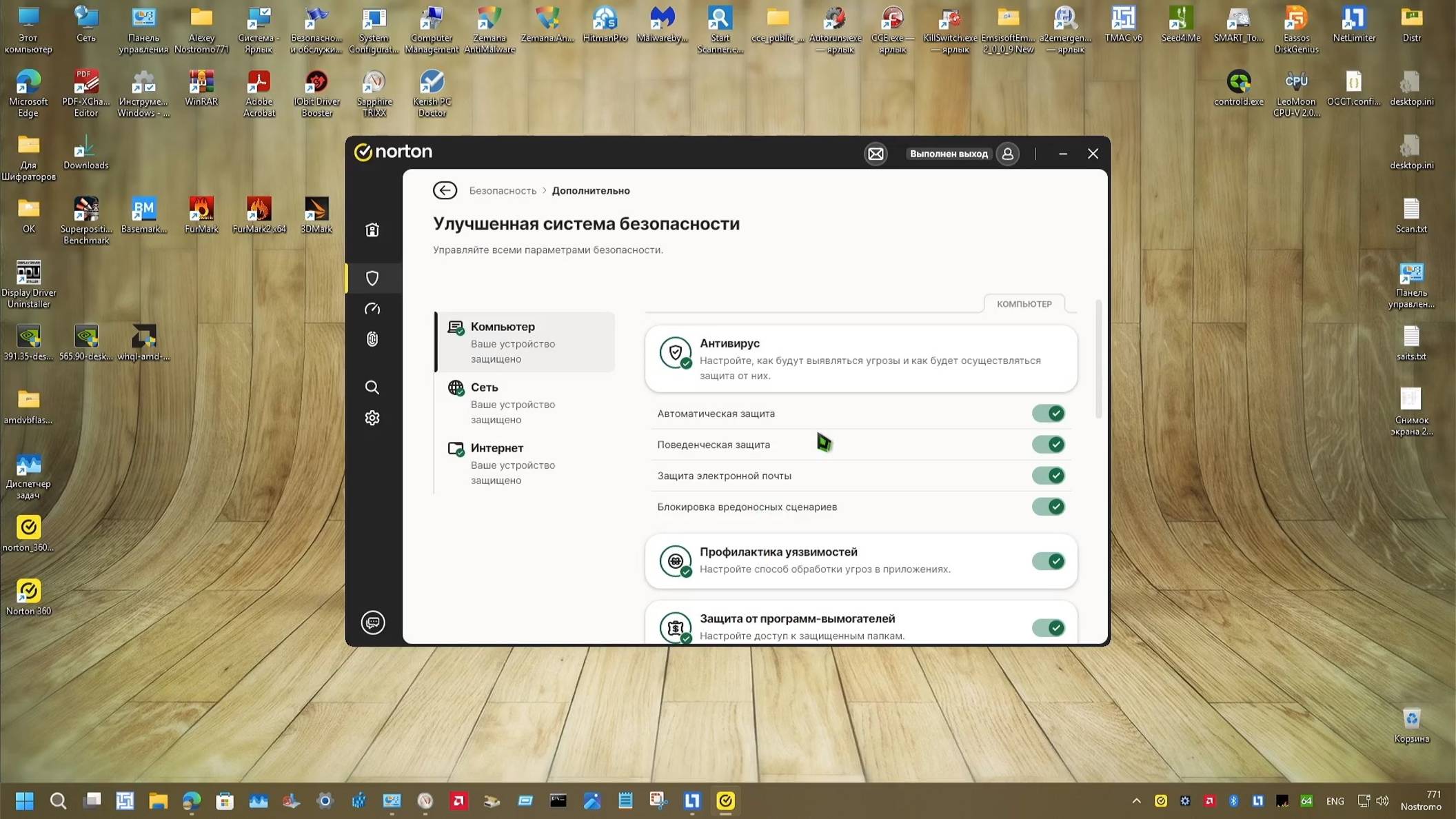Image resolution: width=1456 pixels, height=819 pixels.
Task: Click the back arrow button
Action: (445, 190)
